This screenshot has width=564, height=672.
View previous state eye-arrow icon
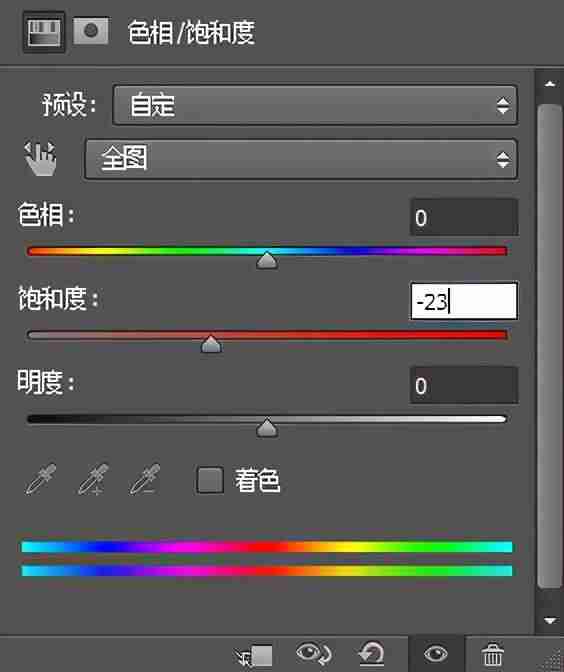(314, 654)
